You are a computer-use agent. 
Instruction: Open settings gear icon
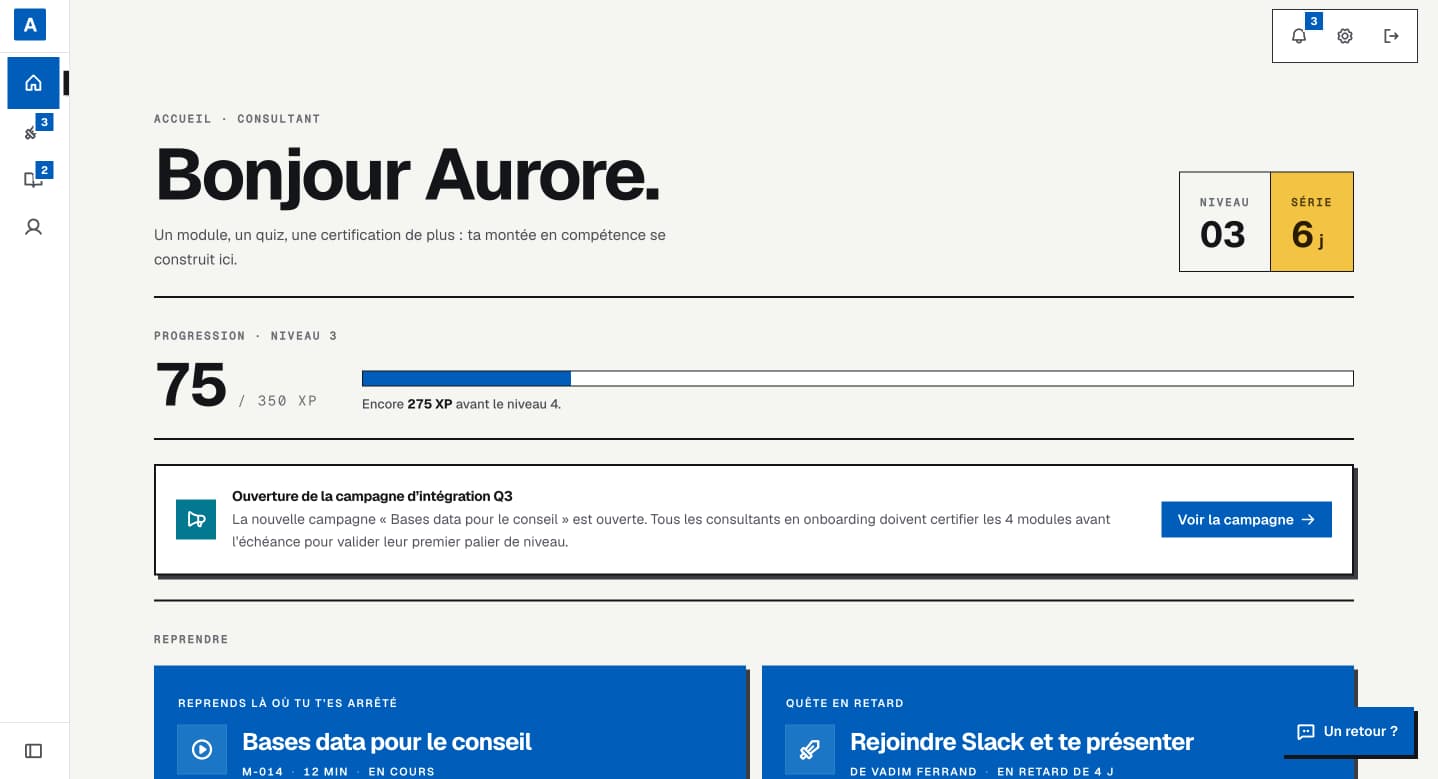pos(1345,36)
